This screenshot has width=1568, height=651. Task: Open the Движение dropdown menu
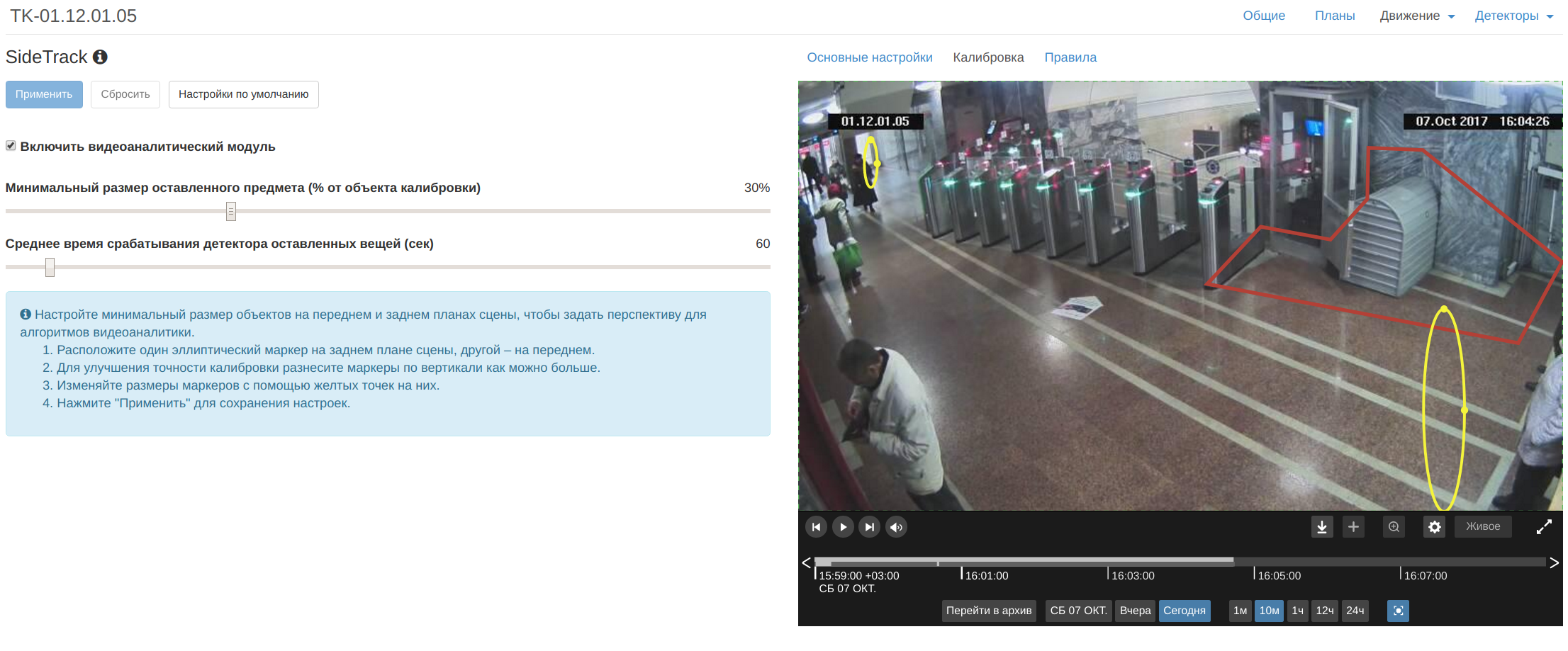click(1417, 16)
